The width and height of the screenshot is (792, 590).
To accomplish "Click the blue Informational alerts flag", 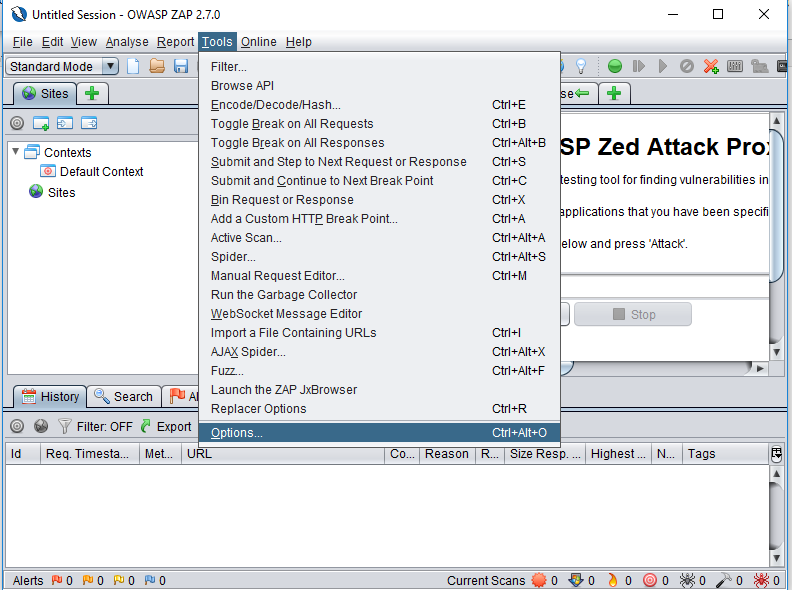I will pos(150,580).
